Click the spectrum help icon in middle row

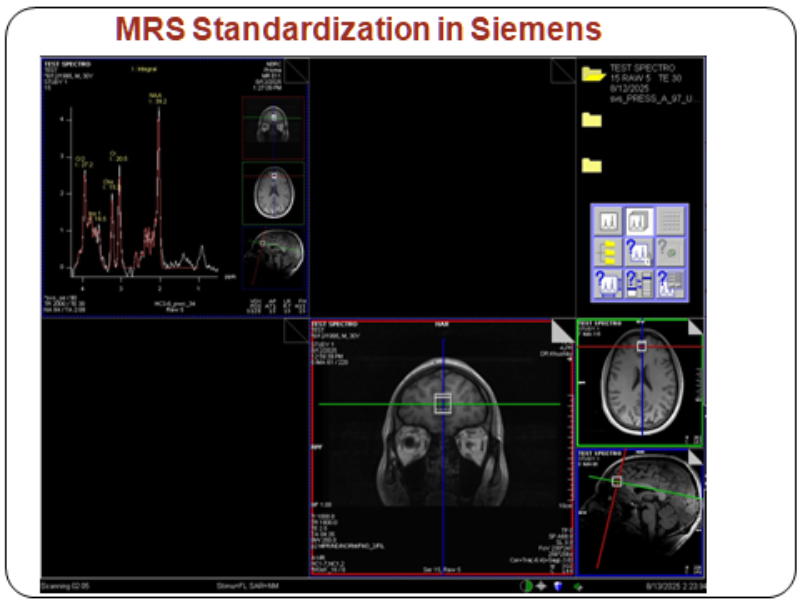(x=640, y=252)
